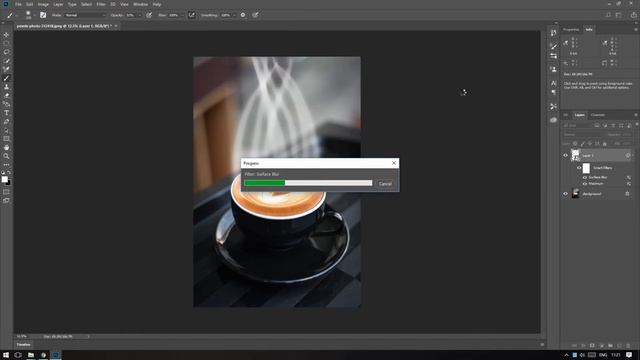Select the Brush tool in the toolbar
640x360 pixels.
[6, 78]
